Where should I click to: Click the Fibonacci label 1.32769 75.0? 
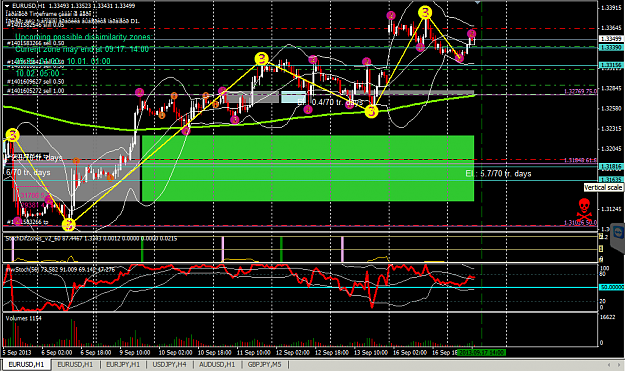click(580, 92)
